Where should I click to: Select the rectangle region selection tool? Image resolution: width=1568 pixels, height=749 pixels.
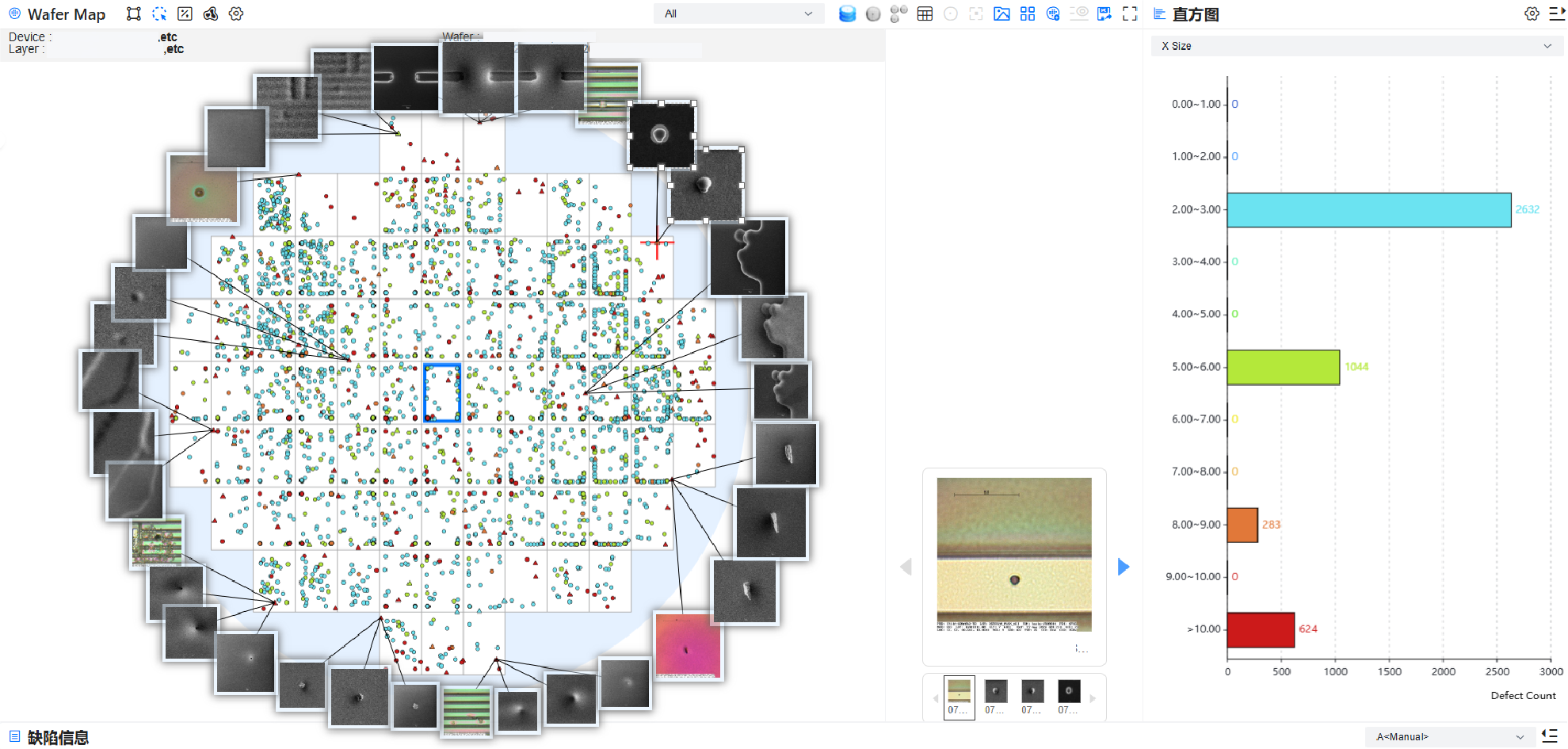134,14
